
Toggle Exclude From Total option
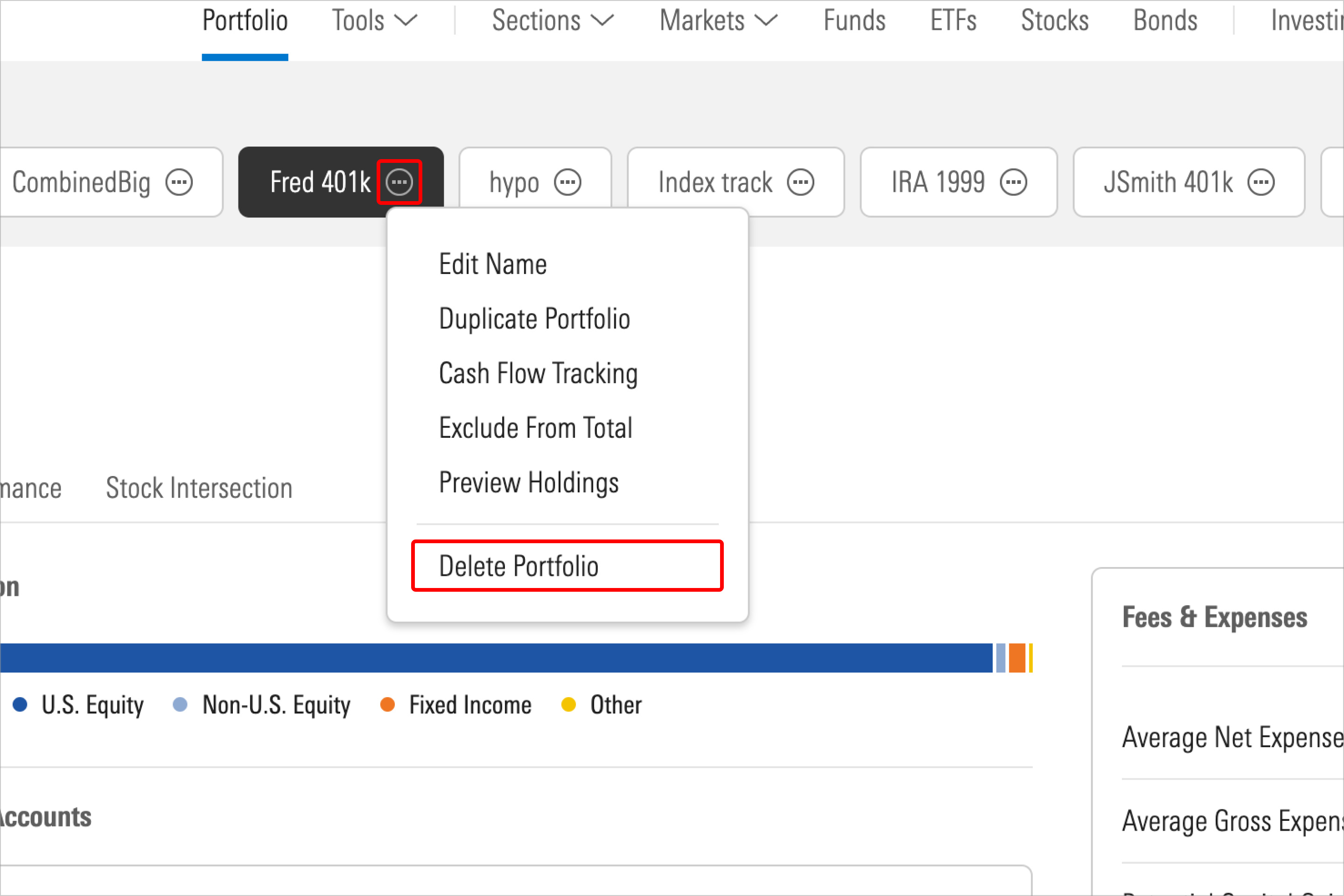pos(536,427)
